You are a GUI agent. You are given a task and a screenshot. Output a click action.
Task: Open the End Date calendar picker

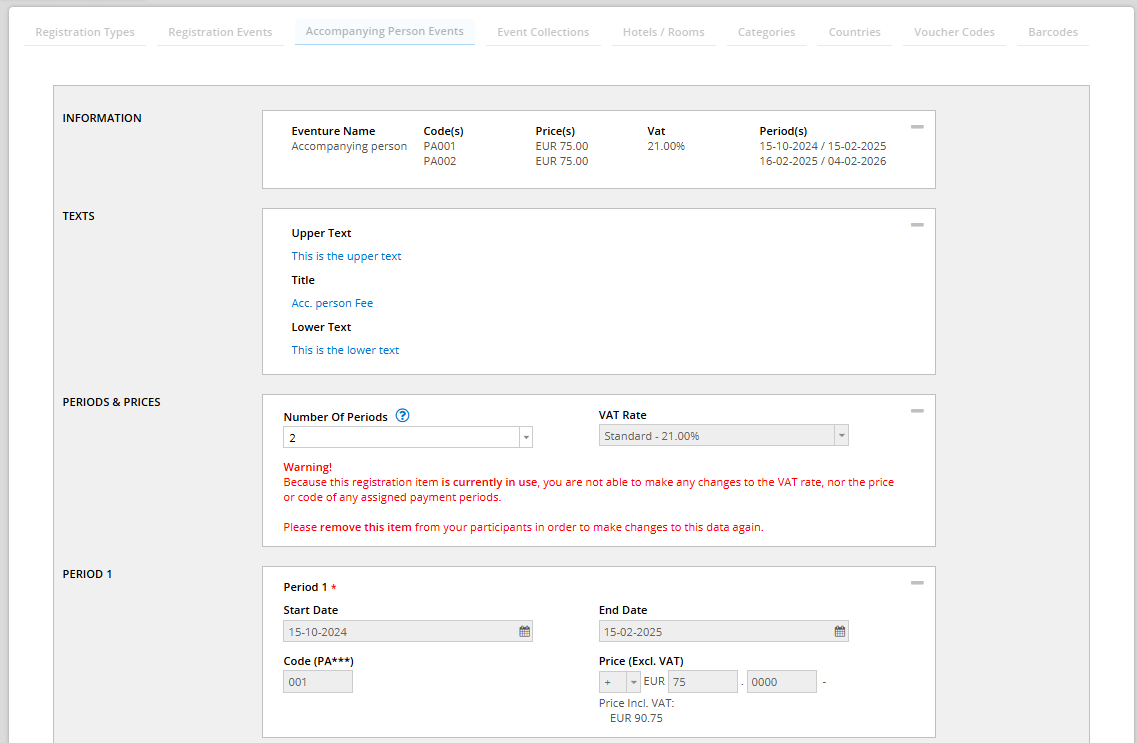(840, 632)
